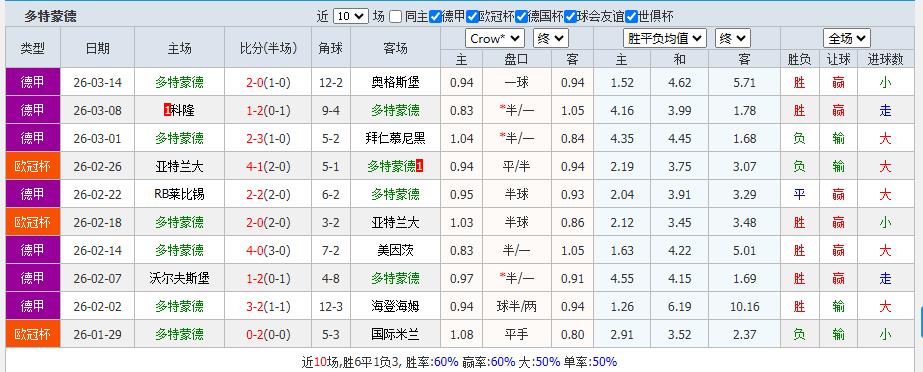Click score 2-3(1-0) against 拜仁慕尼黑

pos(268,138)
